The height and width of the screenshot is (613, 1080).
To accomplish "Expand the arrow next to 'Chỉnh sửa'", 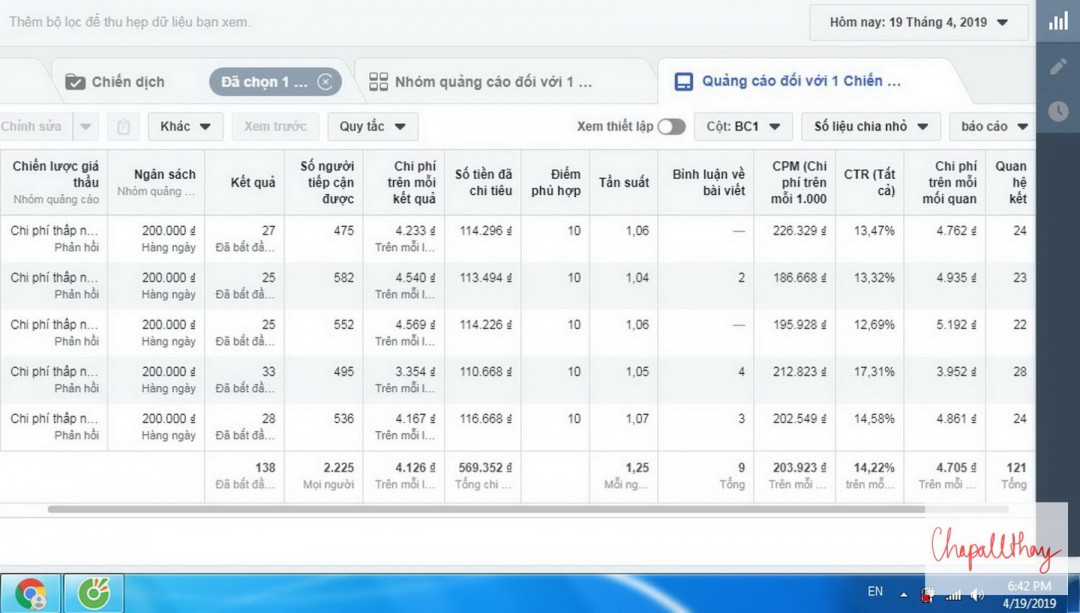I will pos(85,127).
